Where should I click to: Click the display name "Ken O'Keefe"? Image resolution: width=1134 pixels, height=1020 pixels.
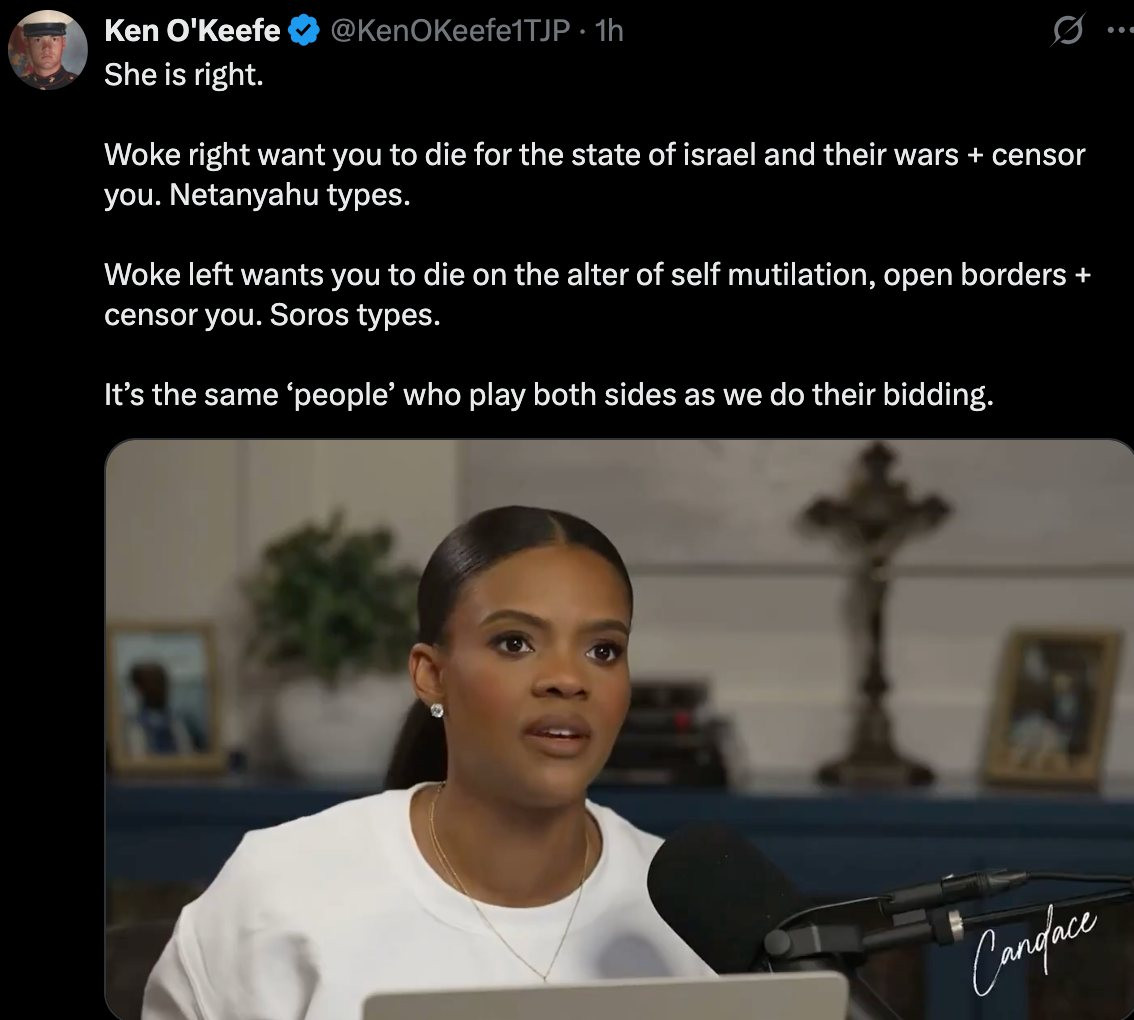click(x=192, y=32)
